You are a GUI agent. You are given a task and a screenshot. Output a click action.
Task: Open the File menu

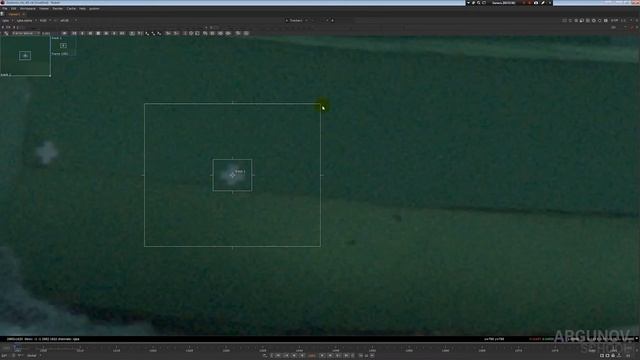tap(4, 9)
